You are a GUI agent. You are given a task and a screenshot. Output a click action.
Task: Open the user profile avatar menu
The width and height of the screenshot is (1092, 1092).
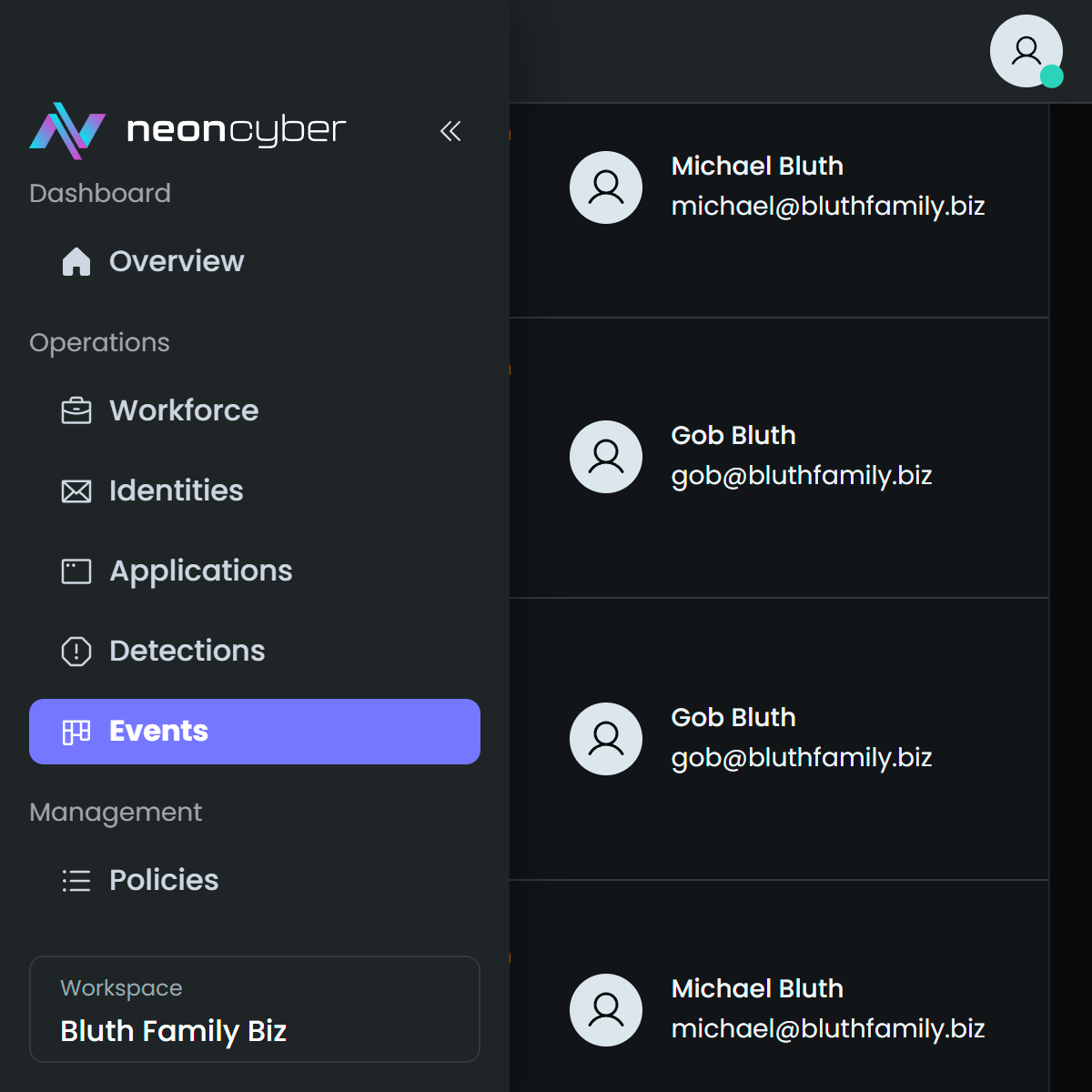click(1026, 51)
